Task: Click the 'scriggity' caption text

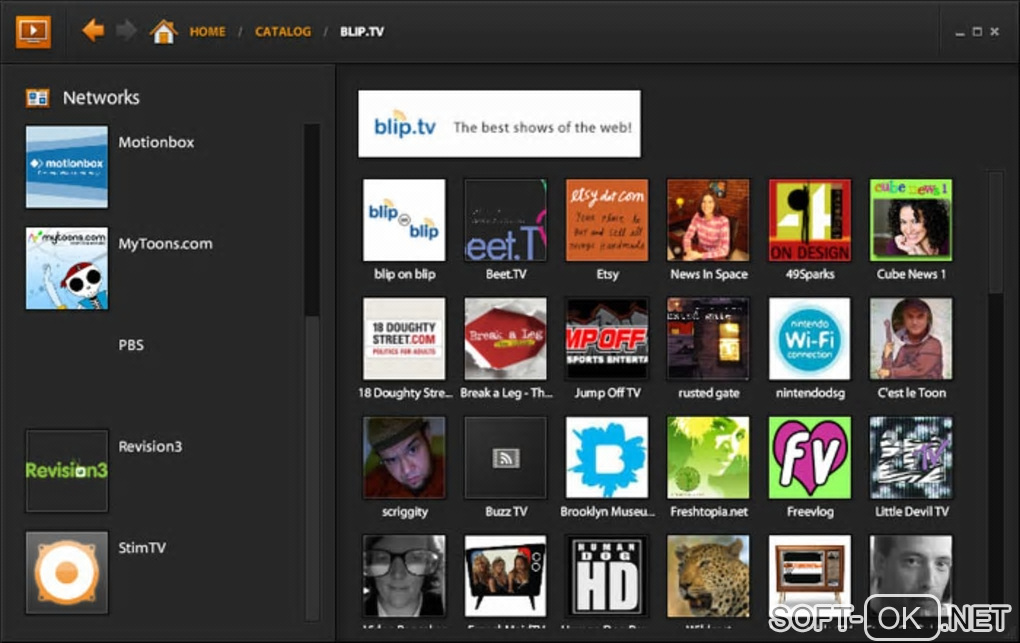Action: click(x=405, y=512)
